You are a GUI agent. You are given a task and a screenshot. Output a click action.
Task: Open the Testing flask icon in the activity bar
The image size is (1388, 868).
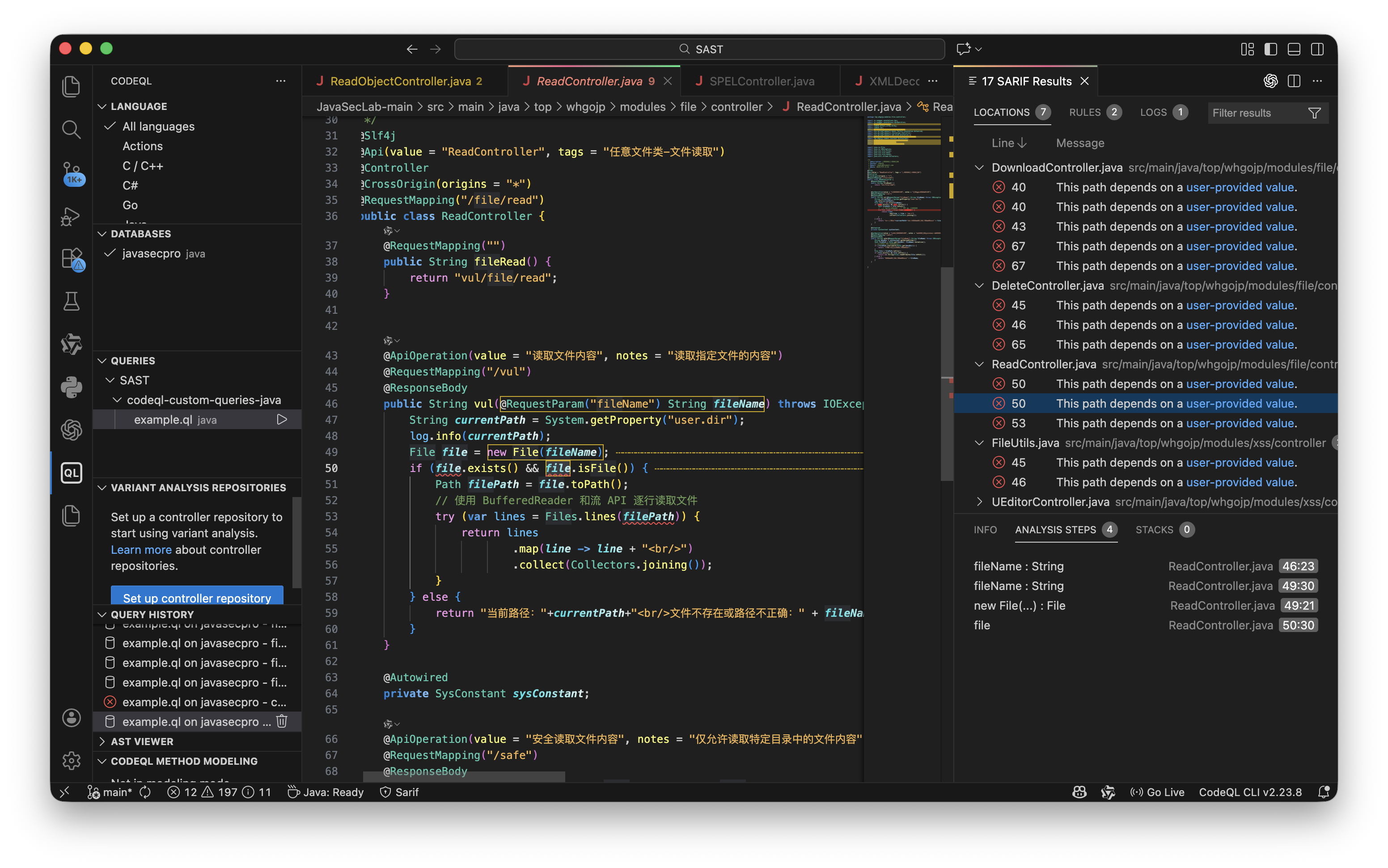71,301
